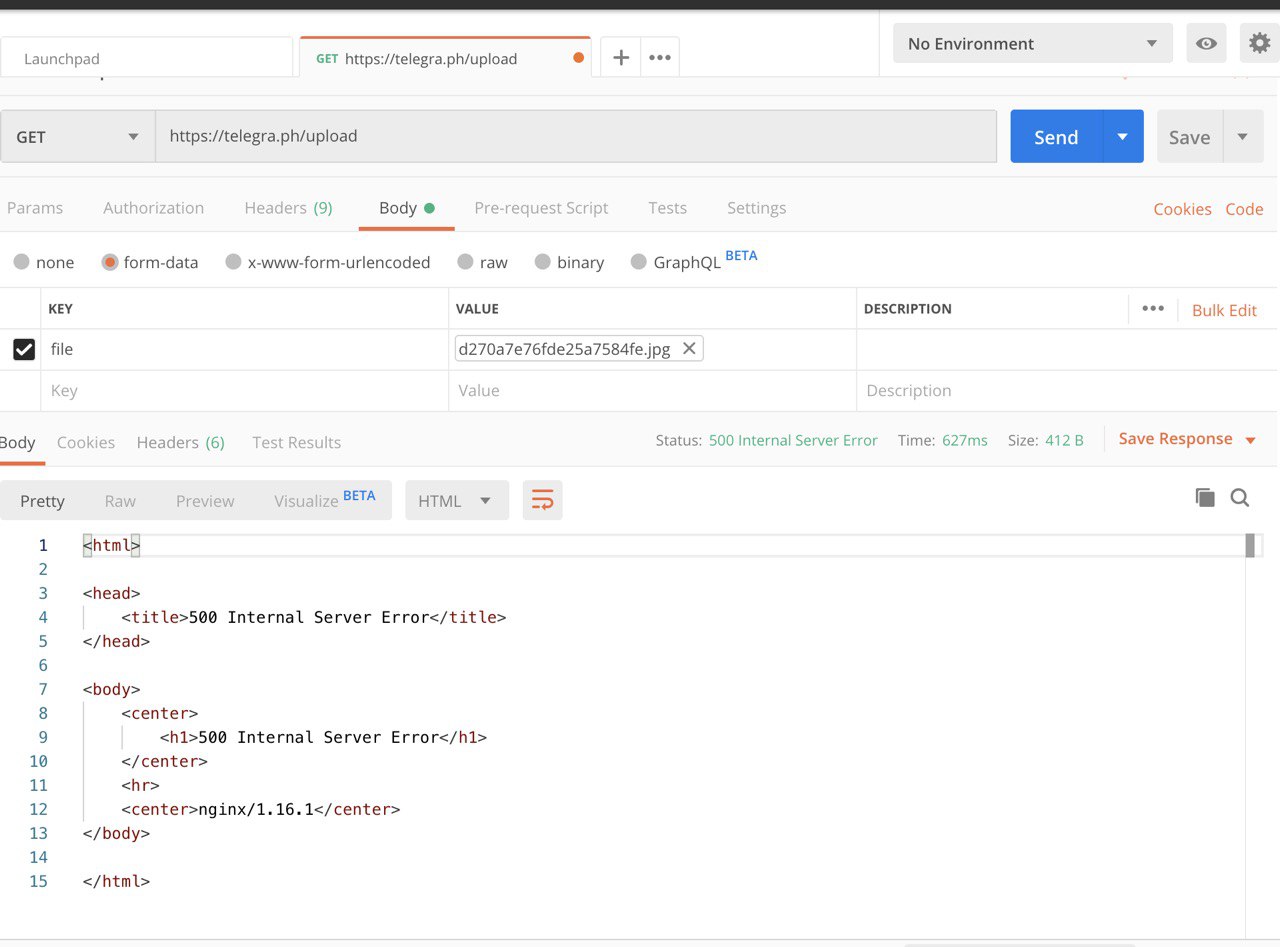Open the request Settings tab
The width and height of the screenshot is (1280, 947).
[x=756, y=208]
